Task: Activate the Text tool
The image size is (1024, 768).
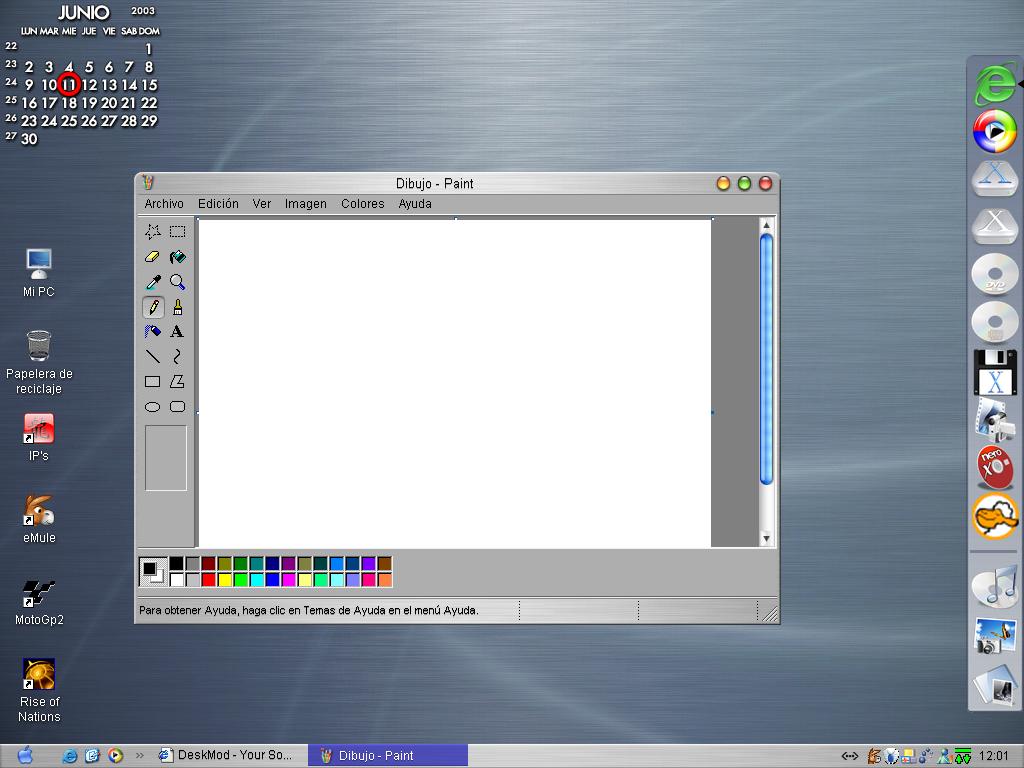Action: coord(177,332)
